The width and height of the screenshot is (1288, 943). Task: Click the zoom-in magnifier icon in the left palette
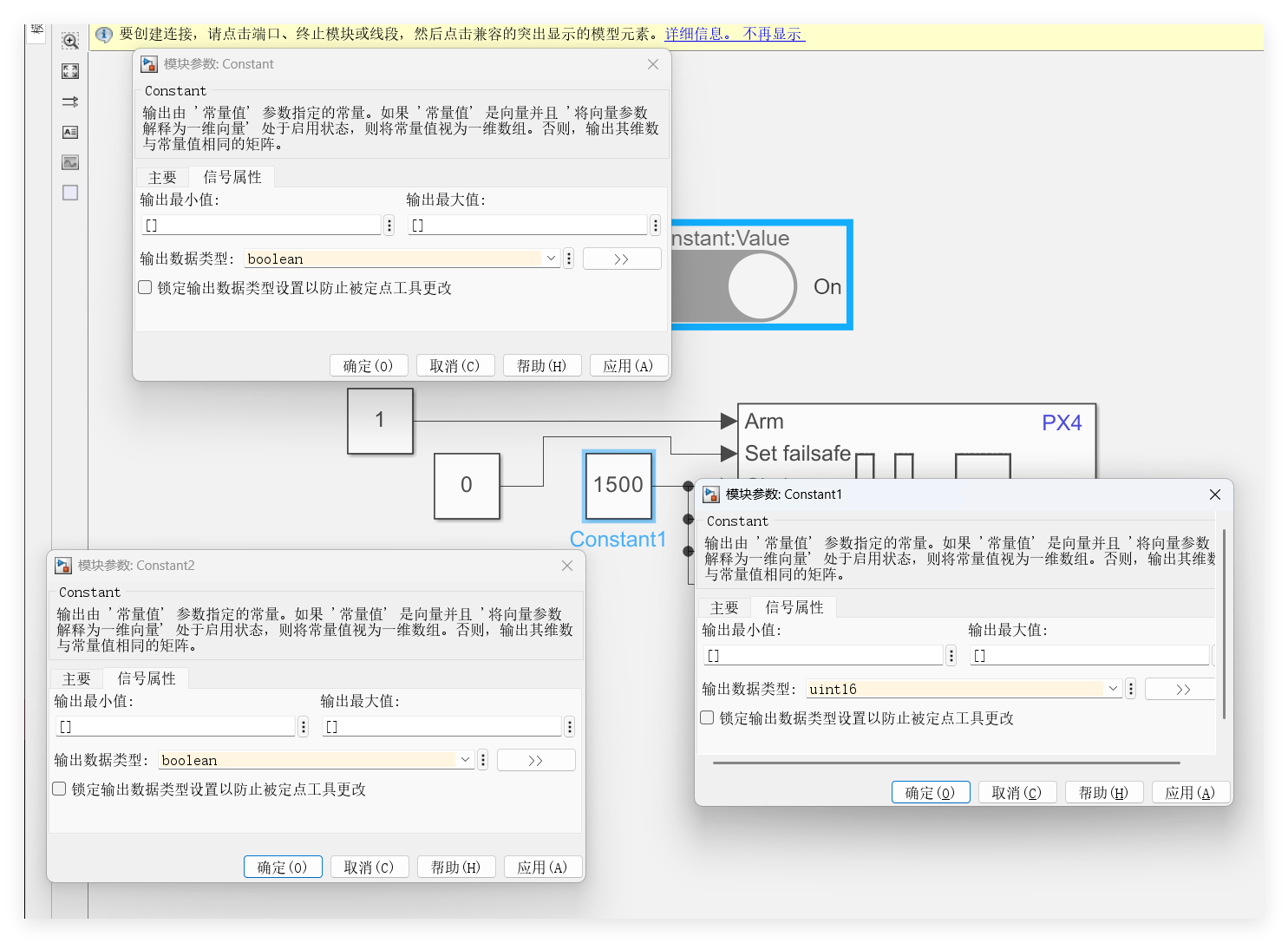click(x=70, y=41)
